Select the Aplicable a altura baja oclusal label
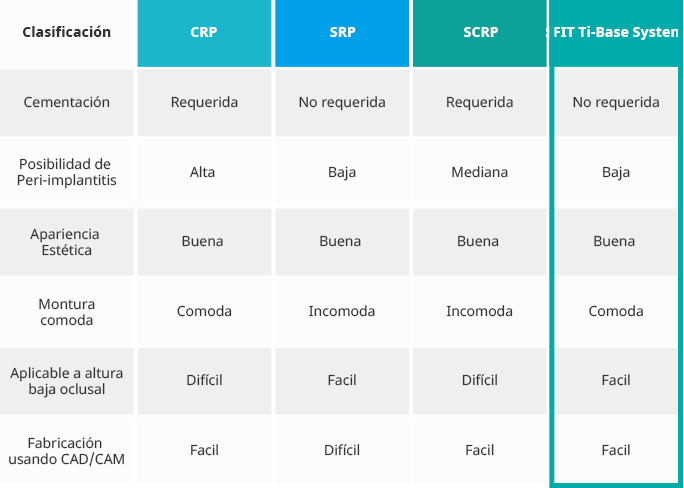 [67, 380]
